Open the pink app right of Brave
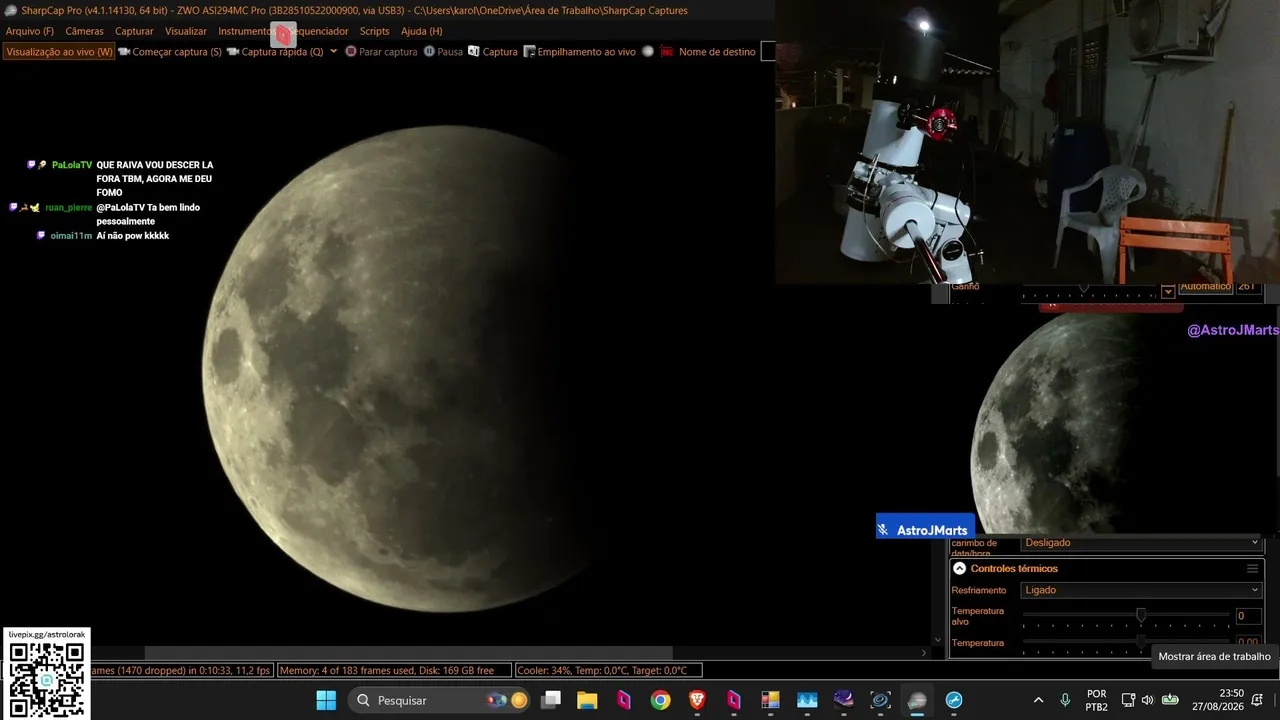Image resolution: width=1280 pixels, height=720 pixels. tap(734, 700)
